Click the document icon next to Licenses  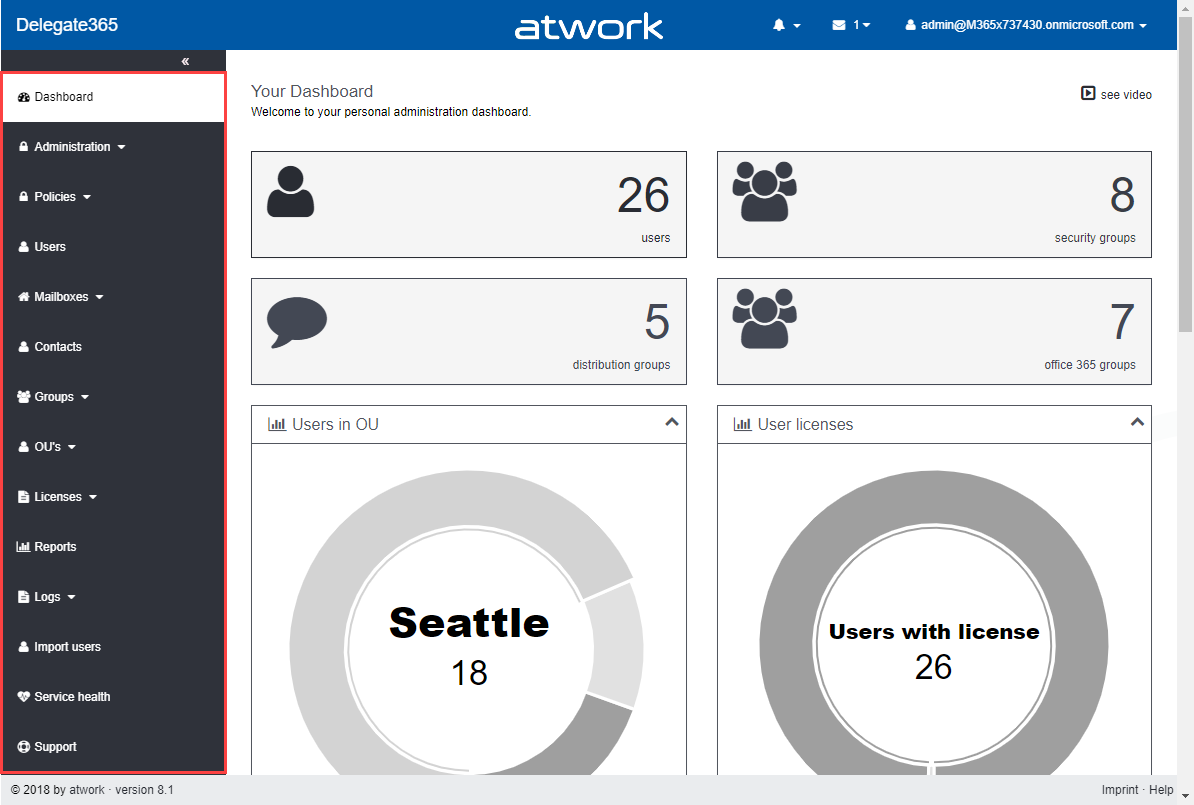pos(24,497)
